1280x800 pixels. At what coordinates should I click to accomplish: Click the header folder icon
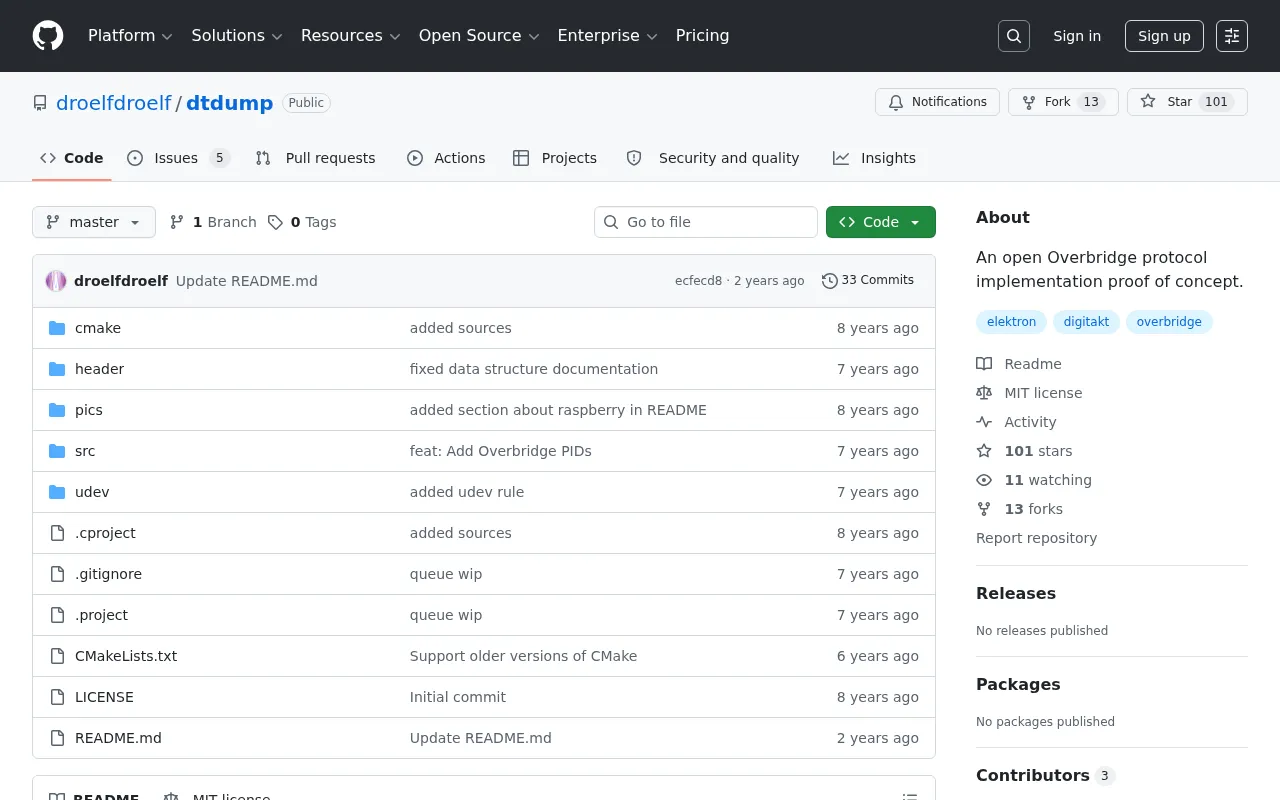[57, 369]
